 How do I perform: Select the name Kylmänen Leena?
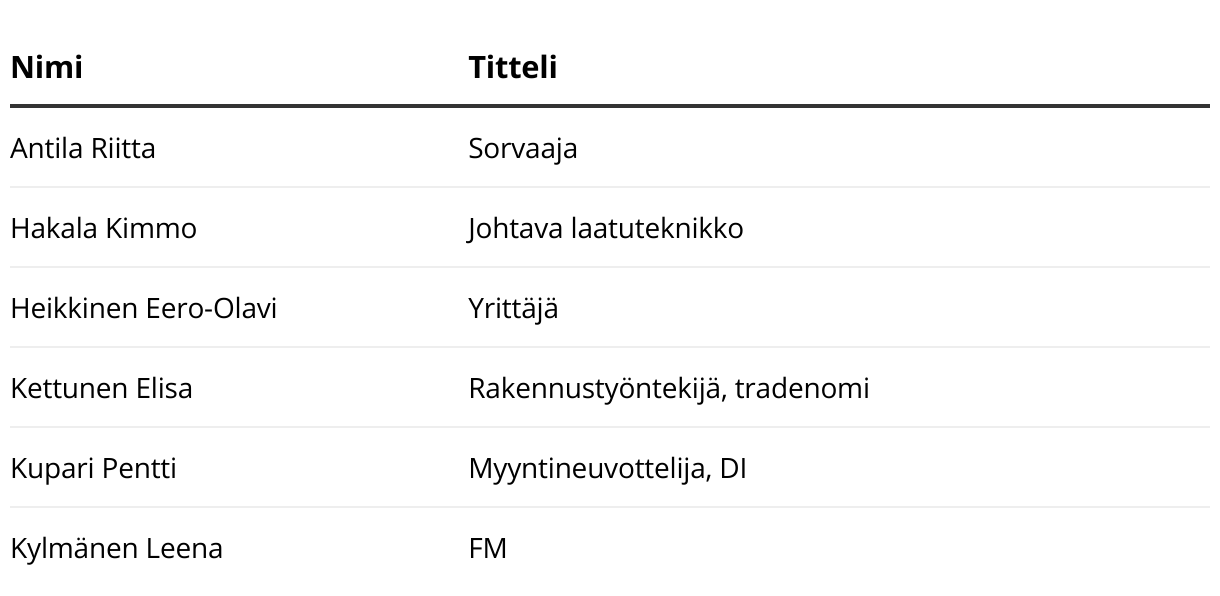(116, 548)
